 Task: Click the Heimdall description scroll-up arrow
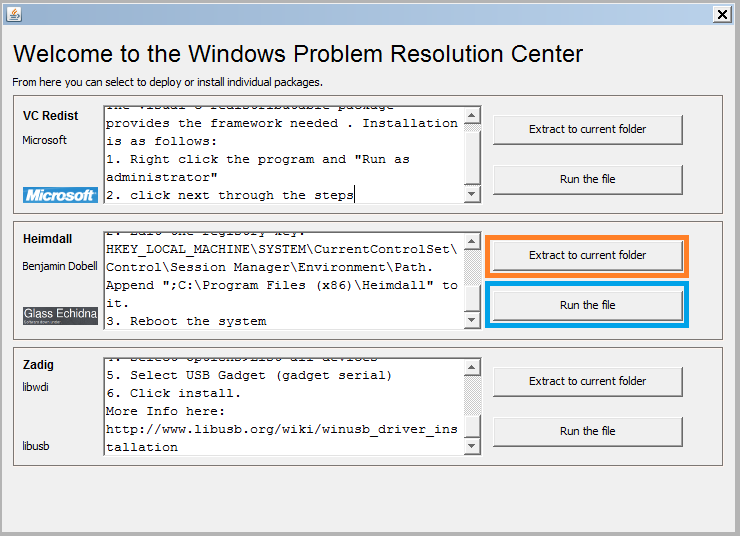[472, 242]
